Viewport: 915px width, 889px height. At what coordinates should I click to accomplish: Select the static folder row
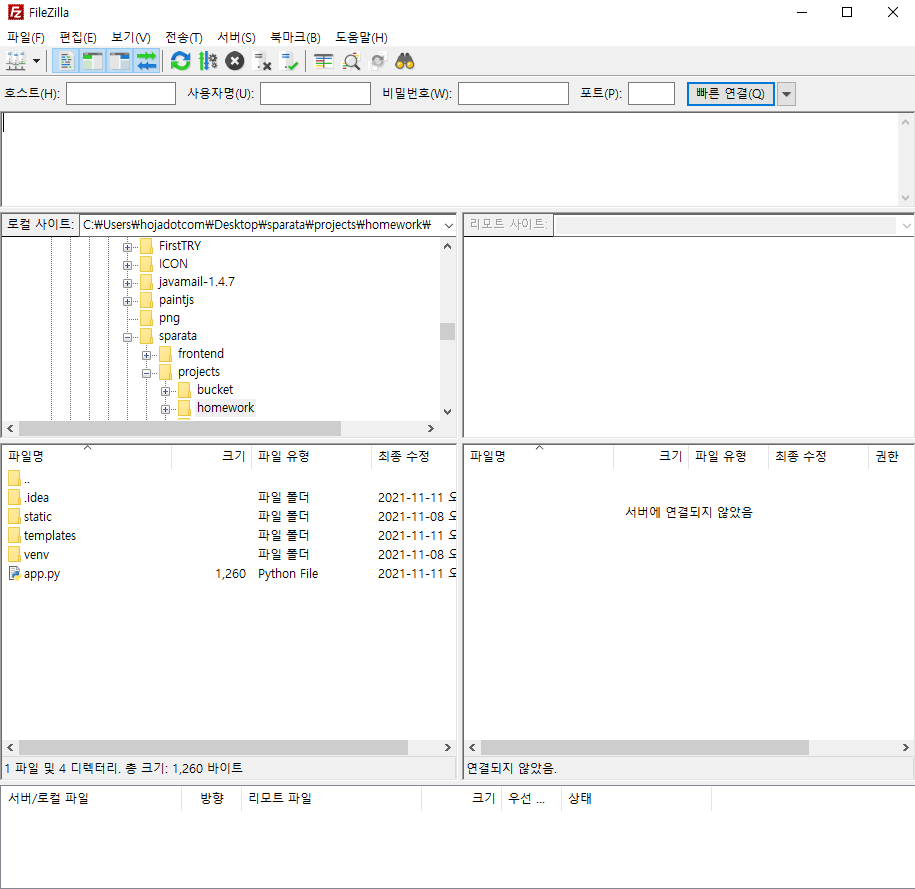click(231, 517)
